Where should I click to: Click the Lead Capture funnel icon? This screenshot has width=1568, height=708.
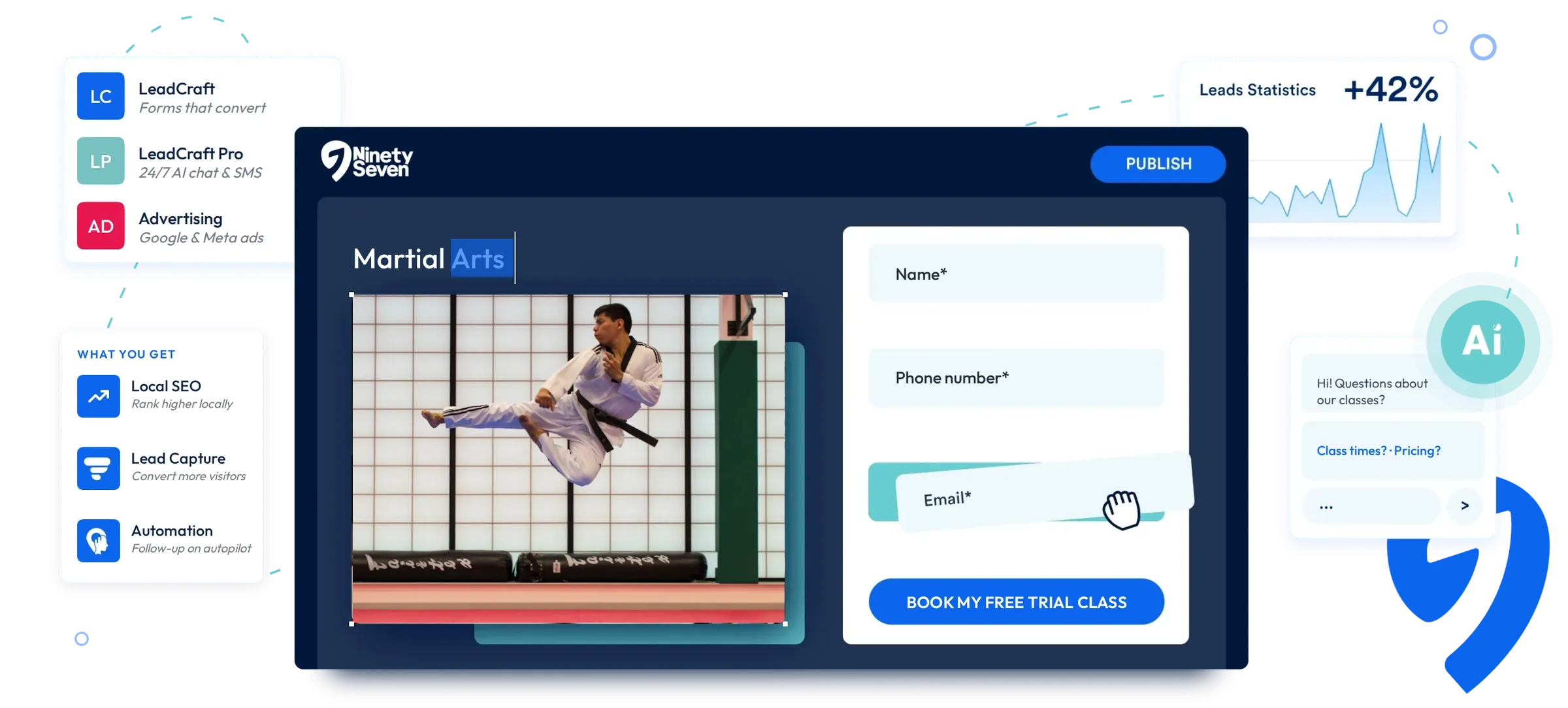coord(99,468)
